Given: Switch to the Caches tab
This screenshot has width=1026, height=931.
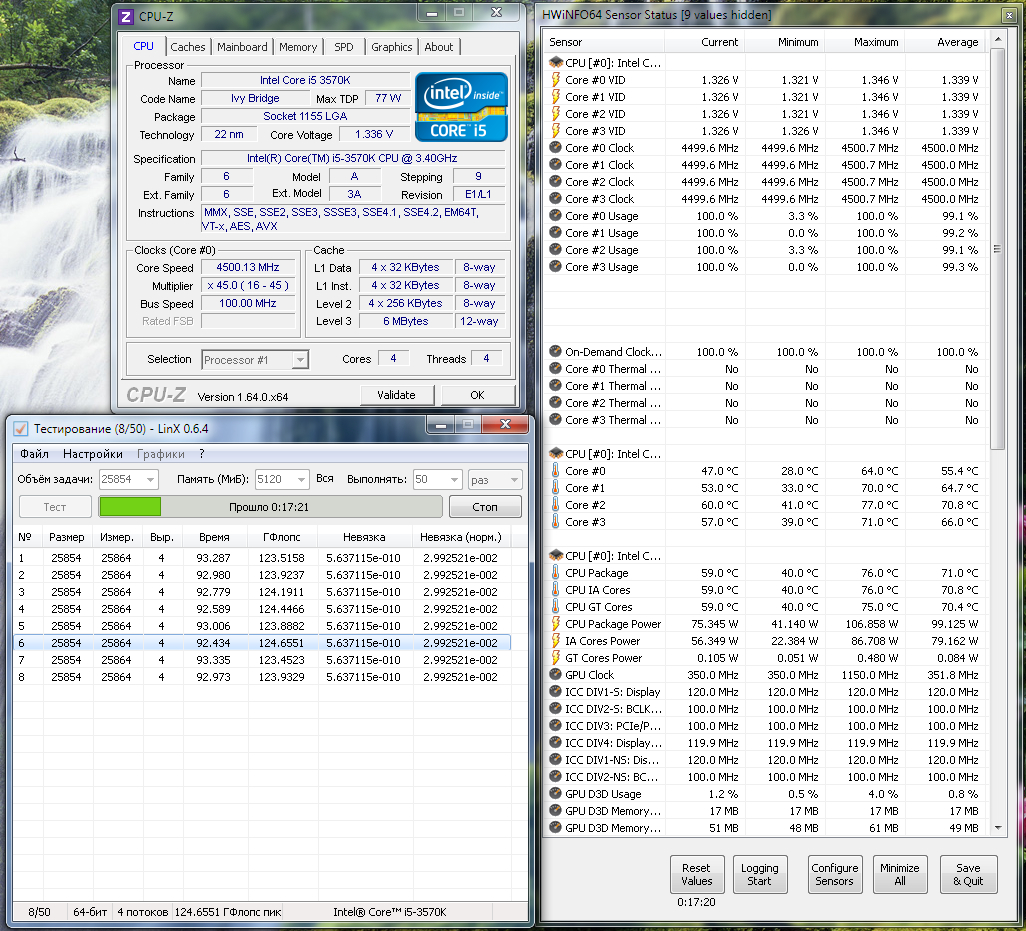Looking at the screenshot, I should pyautogui.click(x=188, y=47).
